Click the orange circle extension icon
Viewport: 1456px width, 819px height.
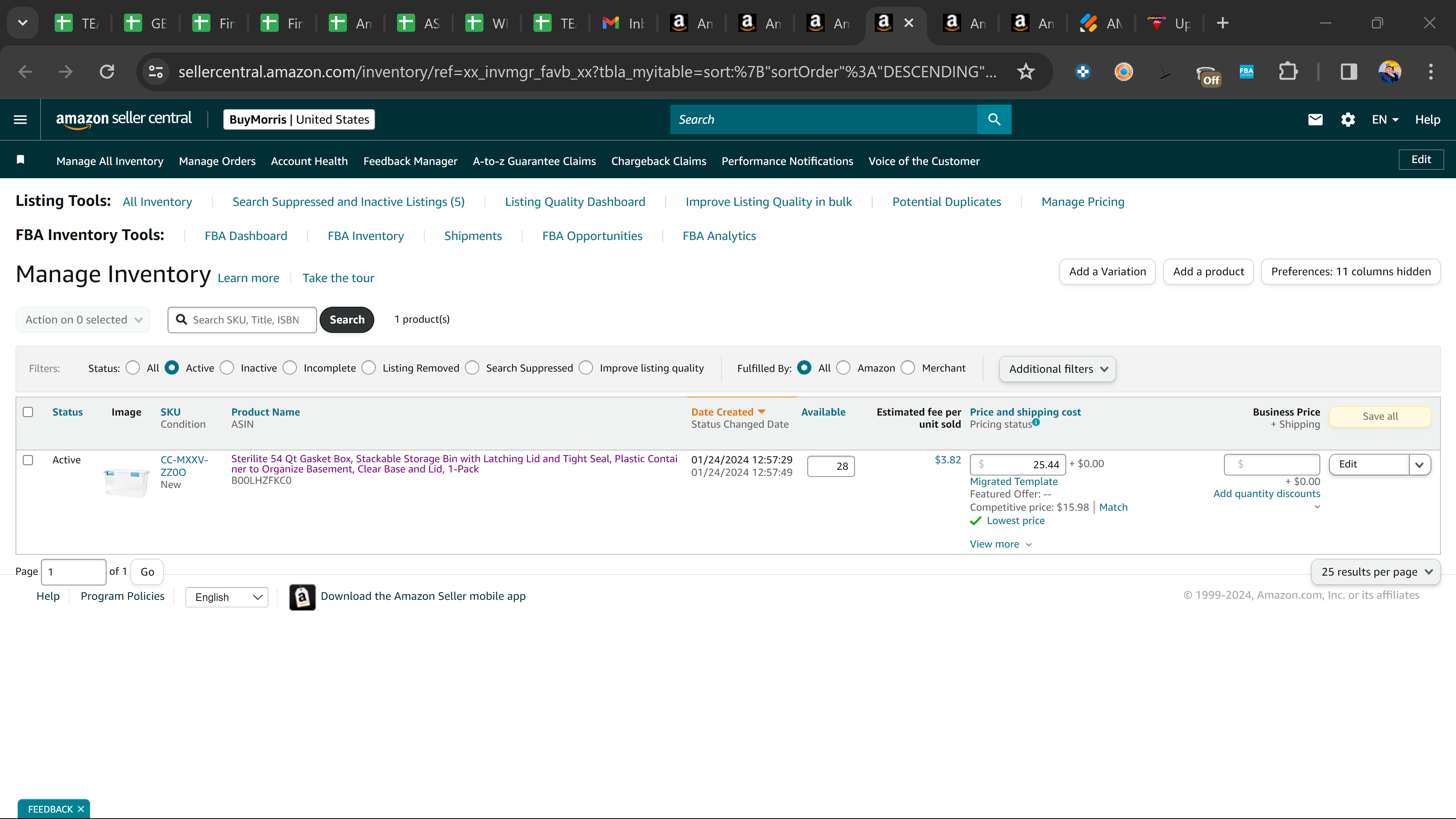1123,72
